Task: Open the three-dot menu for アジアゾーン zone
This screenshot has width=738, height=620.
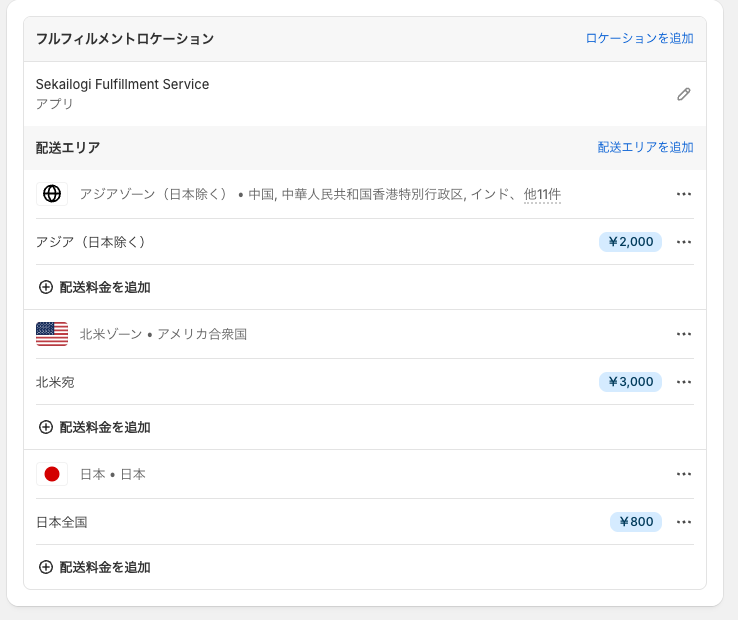Action: 684,194
